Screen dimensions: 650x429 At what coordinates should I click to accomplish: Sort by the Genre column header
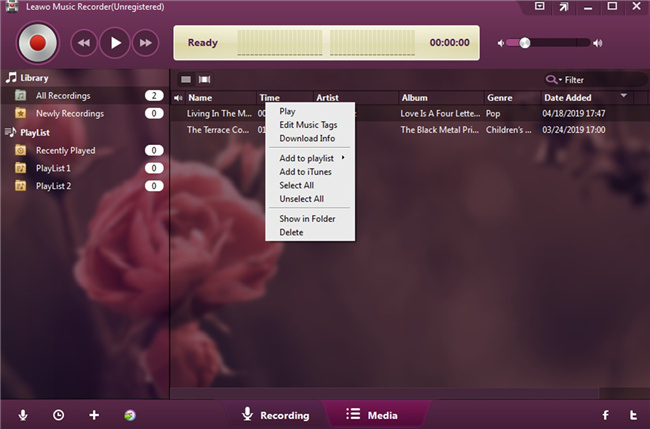pos(512,98)
